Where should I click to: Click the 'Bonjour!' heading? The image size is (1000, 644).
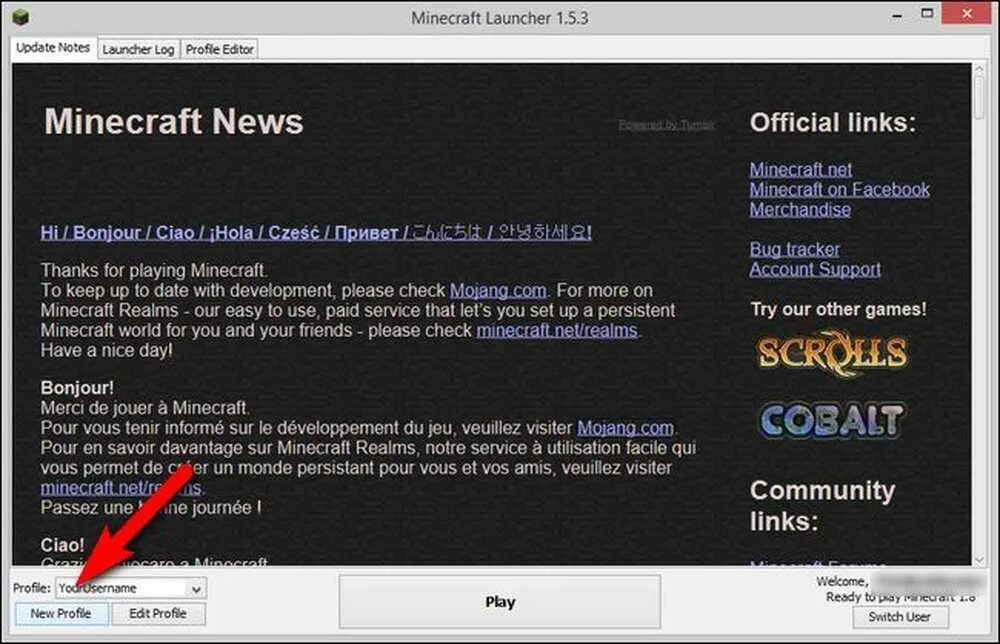point(77,388)
